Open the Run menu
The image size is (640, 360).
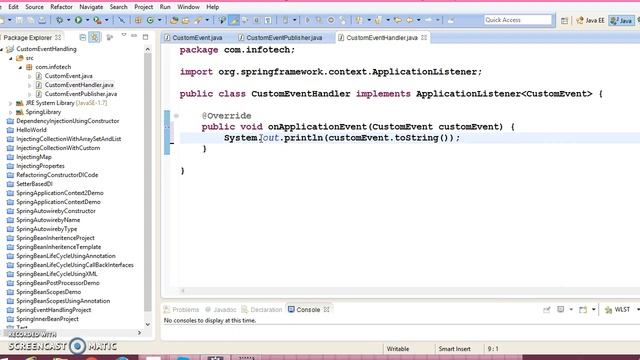[x=165, y=7]
